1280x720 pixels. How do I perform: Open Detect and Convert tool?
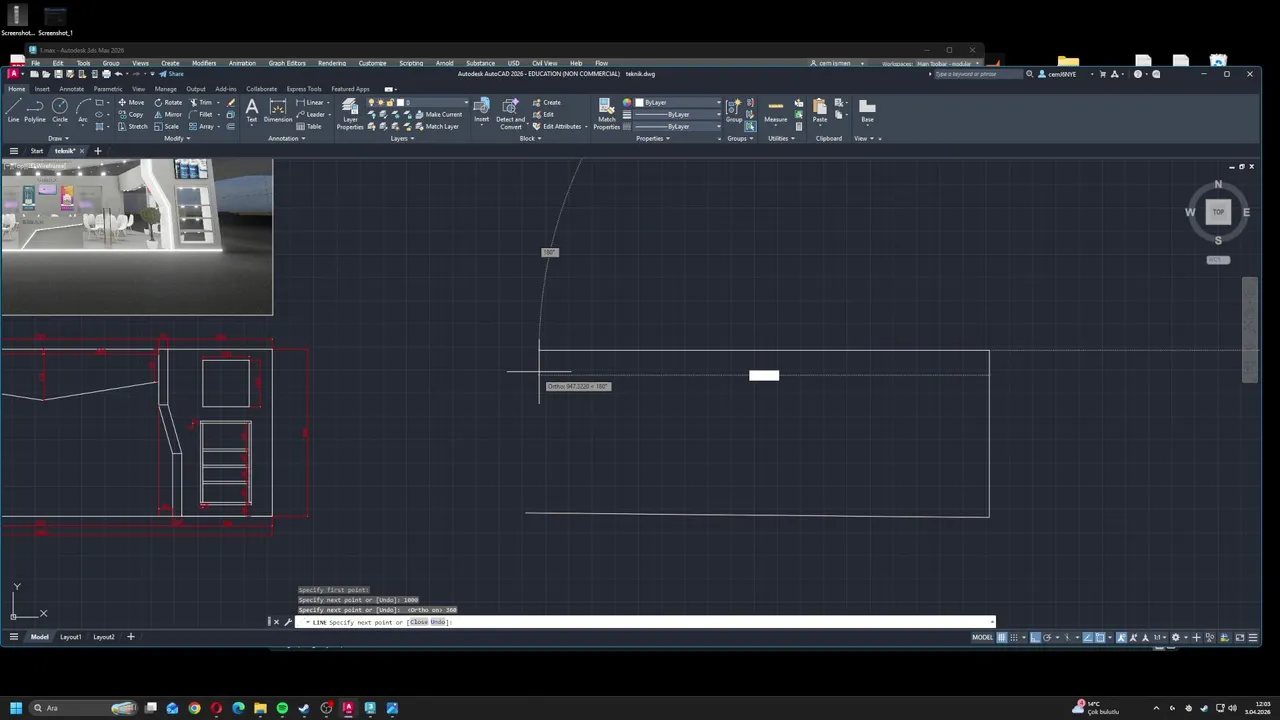pyautogui.click(x=510, y=114)
